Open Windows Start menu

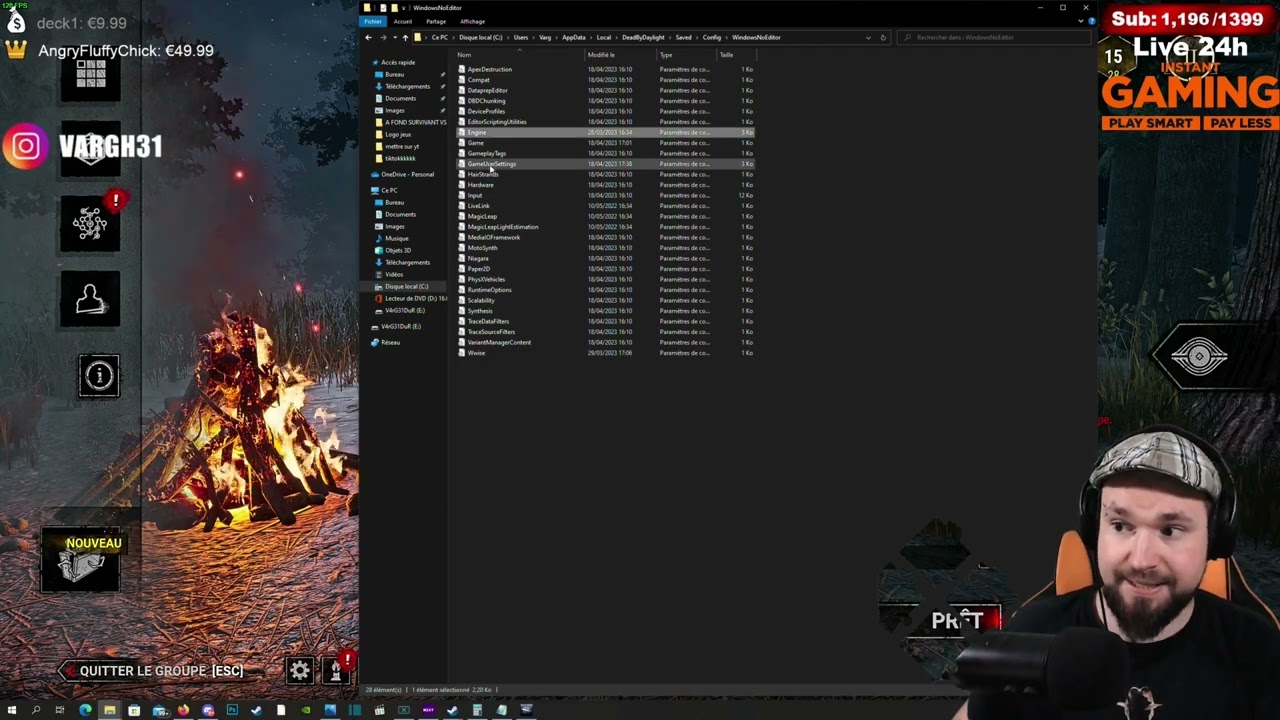pyautogui.click(x=12, y=710)
